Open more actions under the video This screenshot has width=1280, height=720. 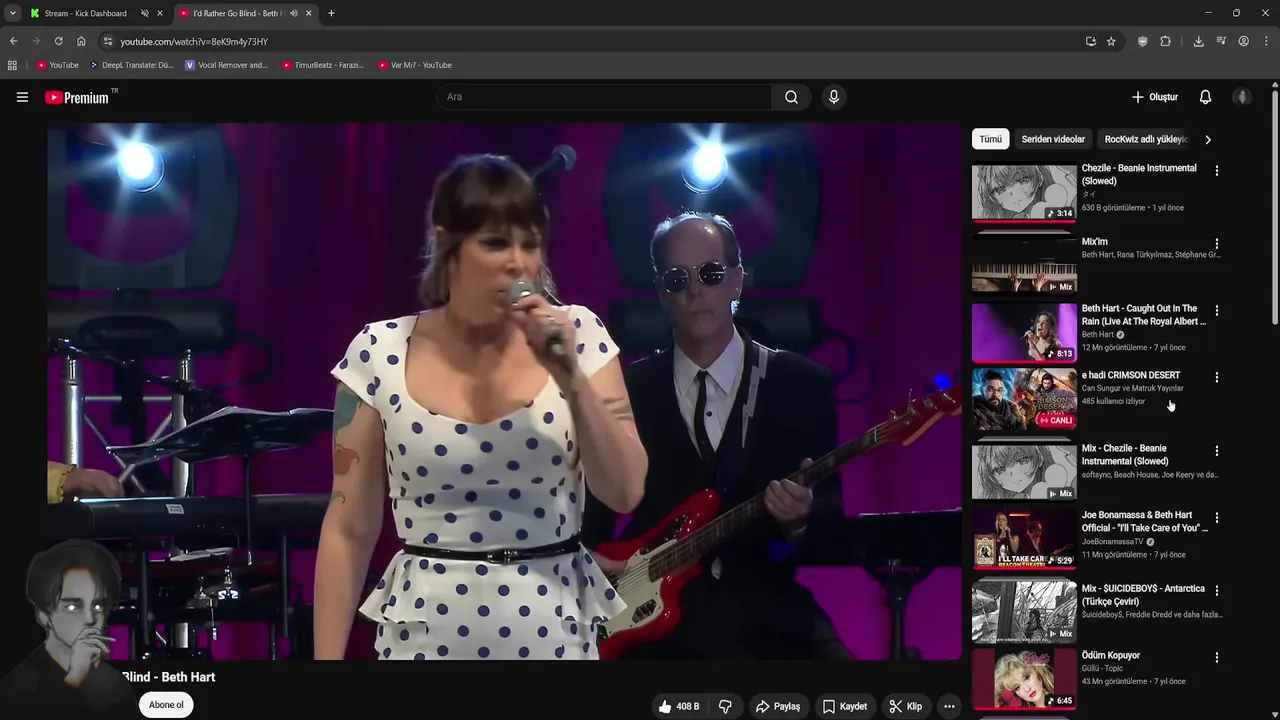tap(949, 706)
